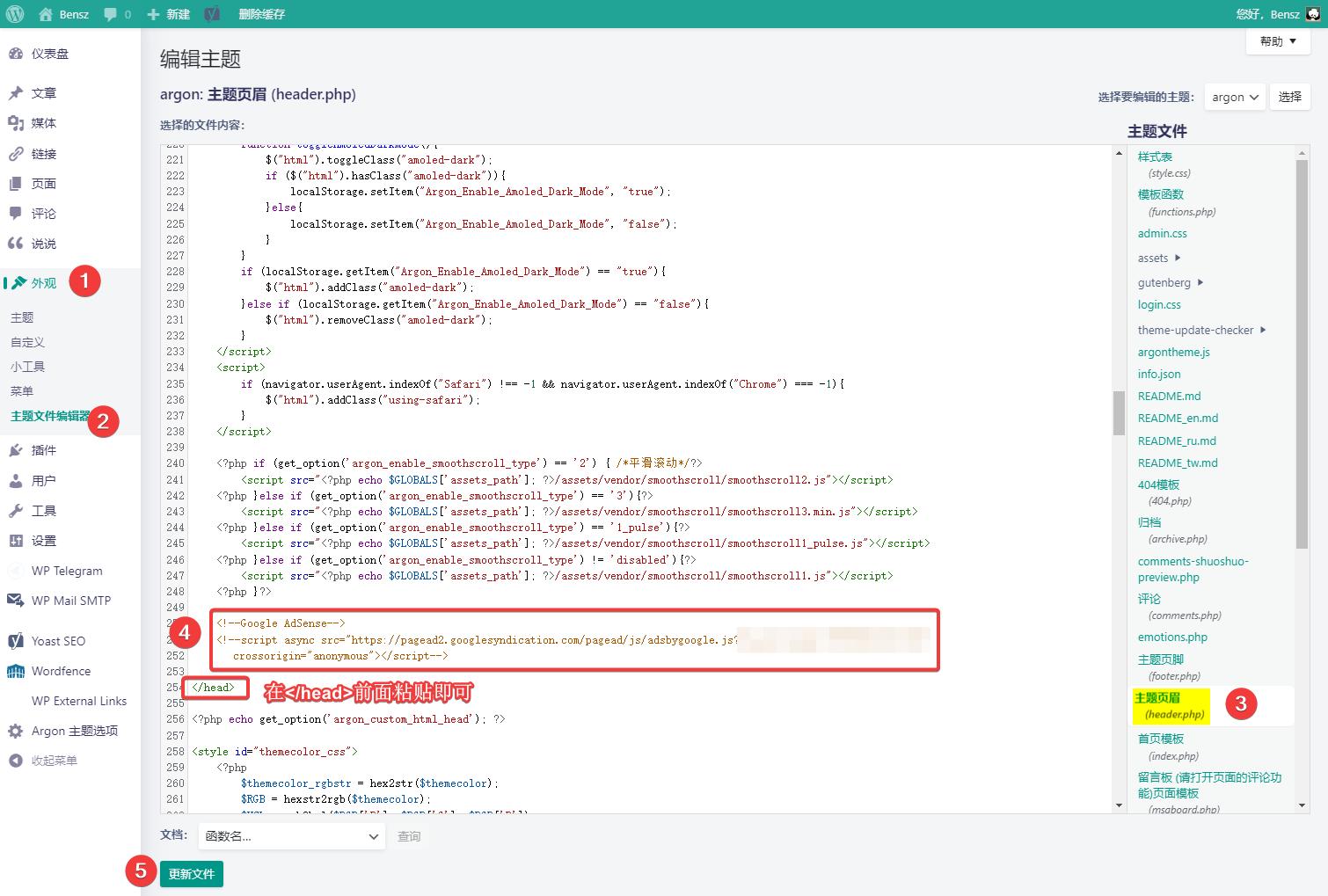Collapse the menu via 收起菜单 arrow icon
Image resolution: width=1328 pixels, height=896 pixels.
point(16,761)
